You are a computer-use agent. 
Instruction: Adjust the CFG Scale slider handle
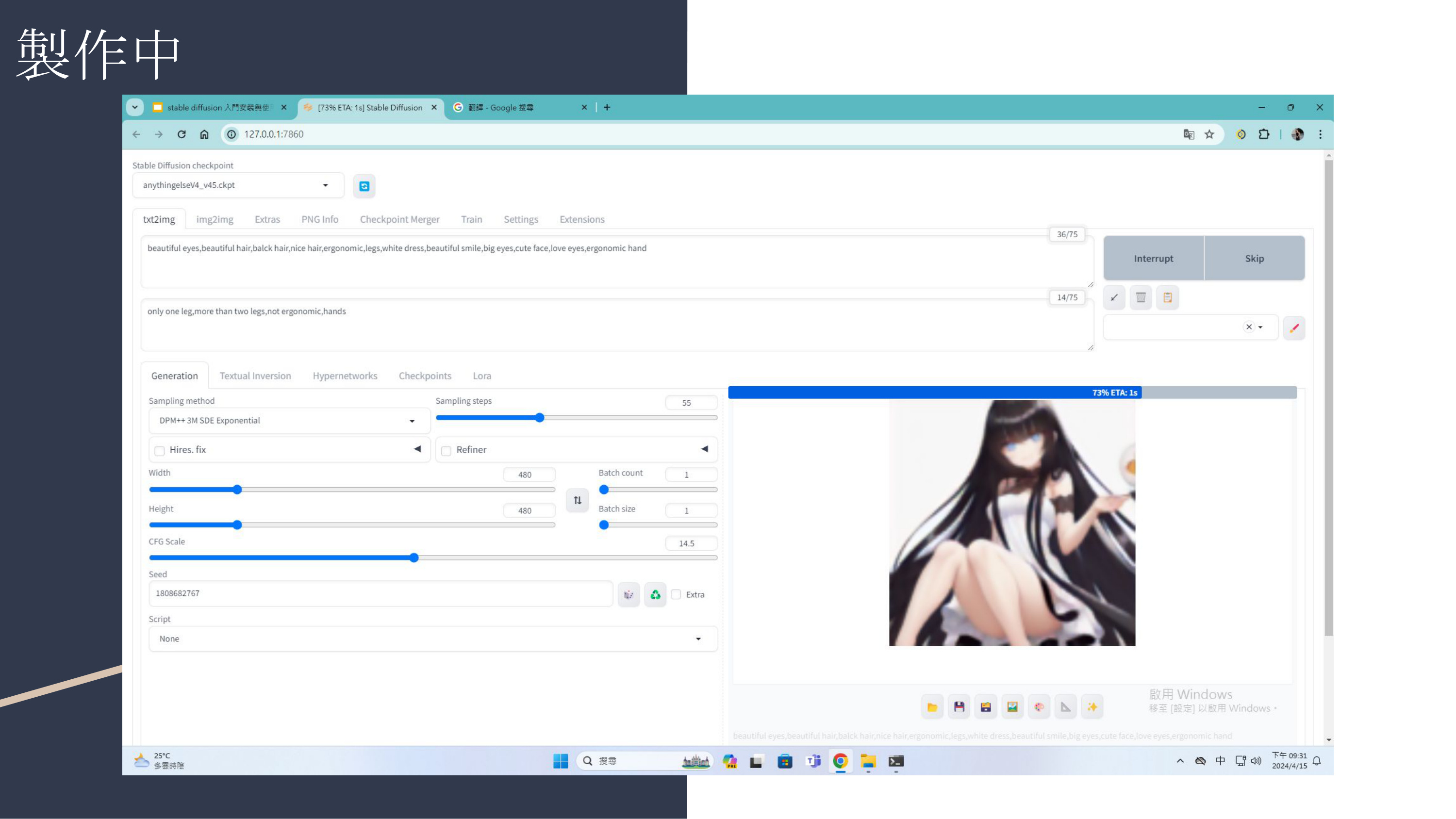pyautogui.click(x=414, y=558)
